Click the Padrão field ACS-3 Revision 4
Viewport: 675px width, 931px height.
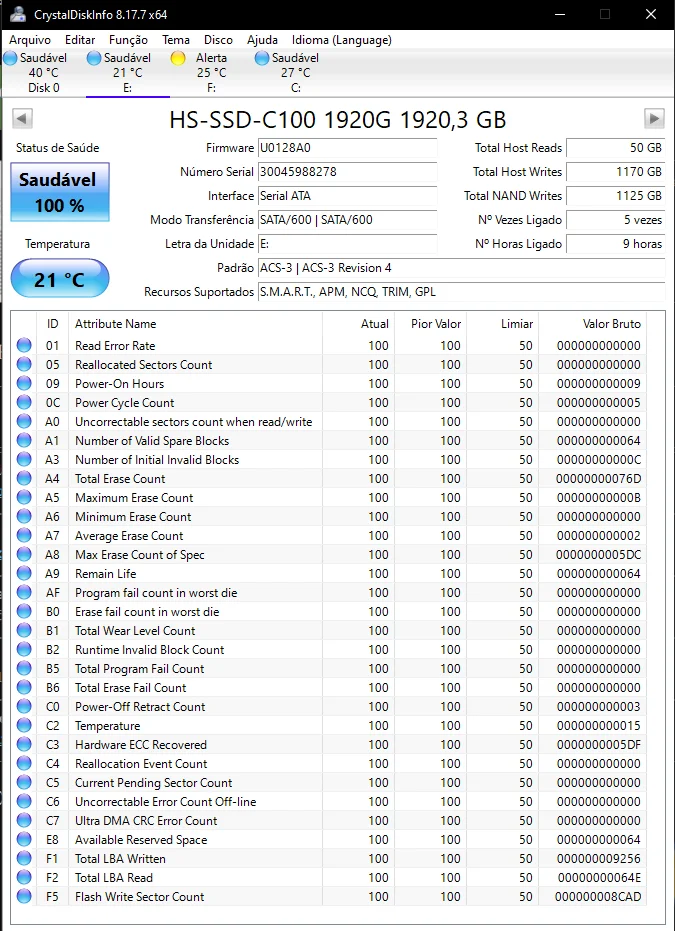coord(462,268)
